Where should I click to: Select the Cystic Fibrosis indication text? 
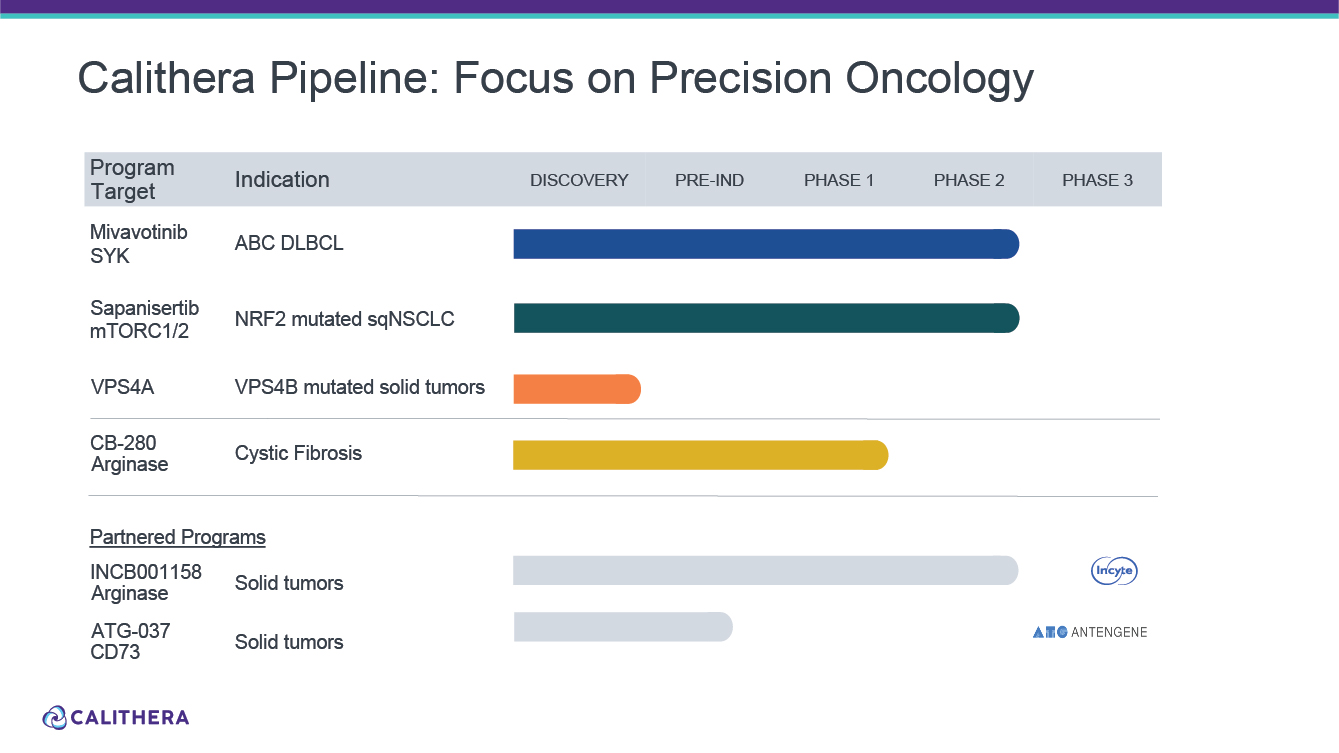(298, 453)
